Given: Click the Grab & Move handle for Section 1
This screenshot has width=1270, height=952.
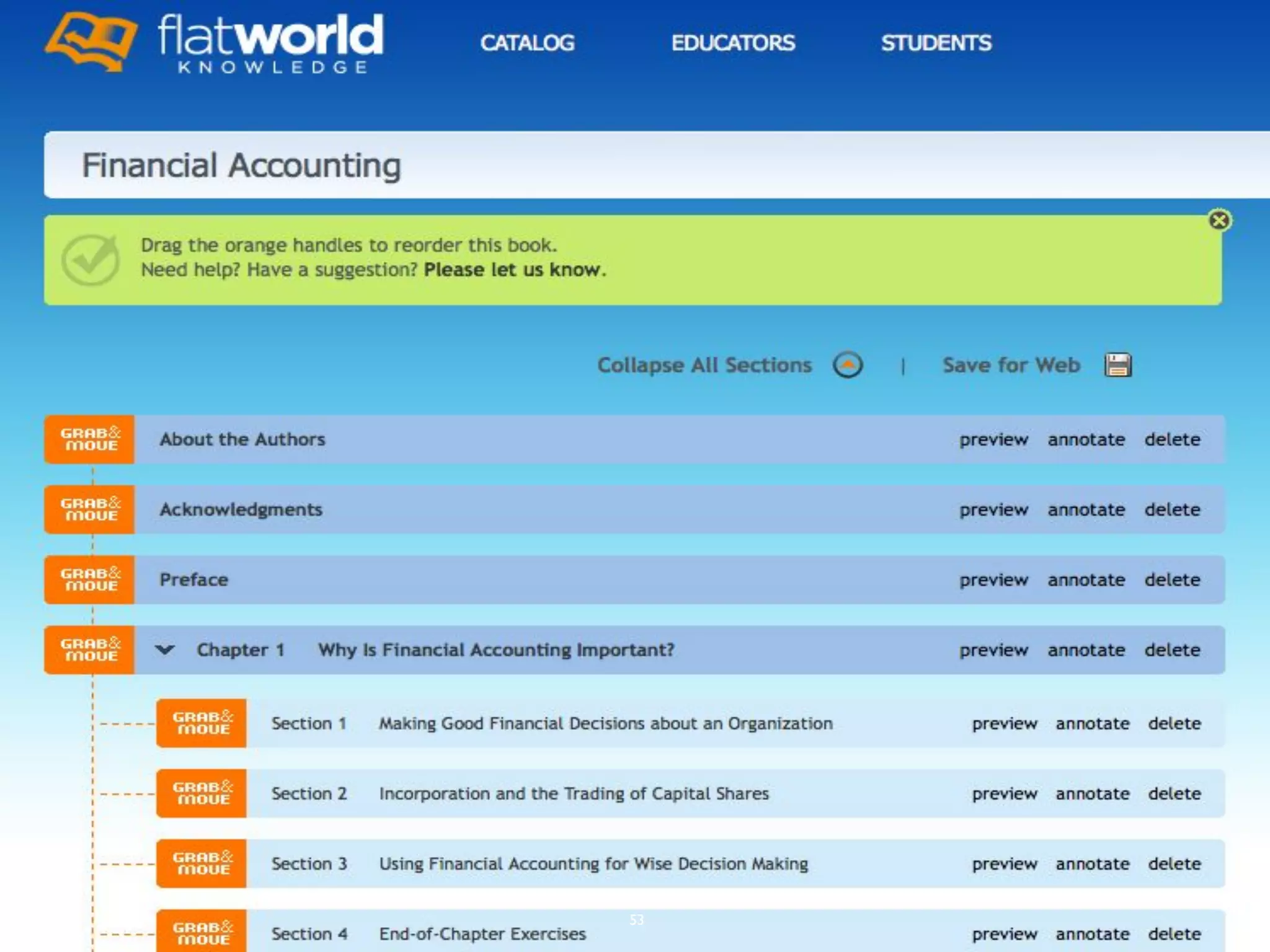Looking at the screenshot, I should tap(202, 723).
